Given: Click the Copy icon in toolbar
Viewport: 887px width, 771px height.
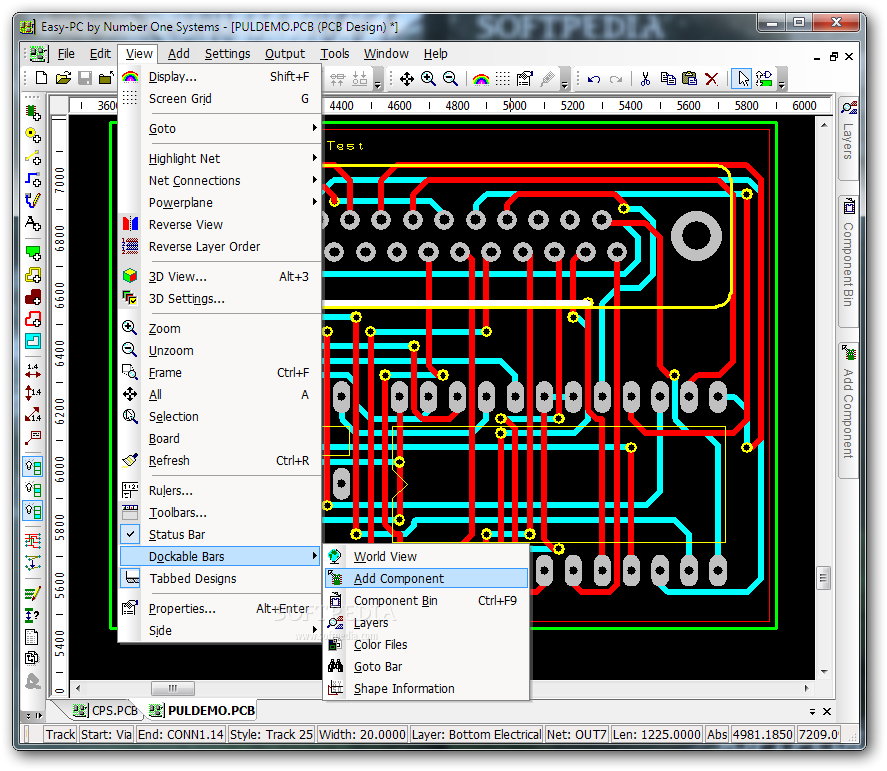Looking at the screenshot, I should (x=668, y=79).
